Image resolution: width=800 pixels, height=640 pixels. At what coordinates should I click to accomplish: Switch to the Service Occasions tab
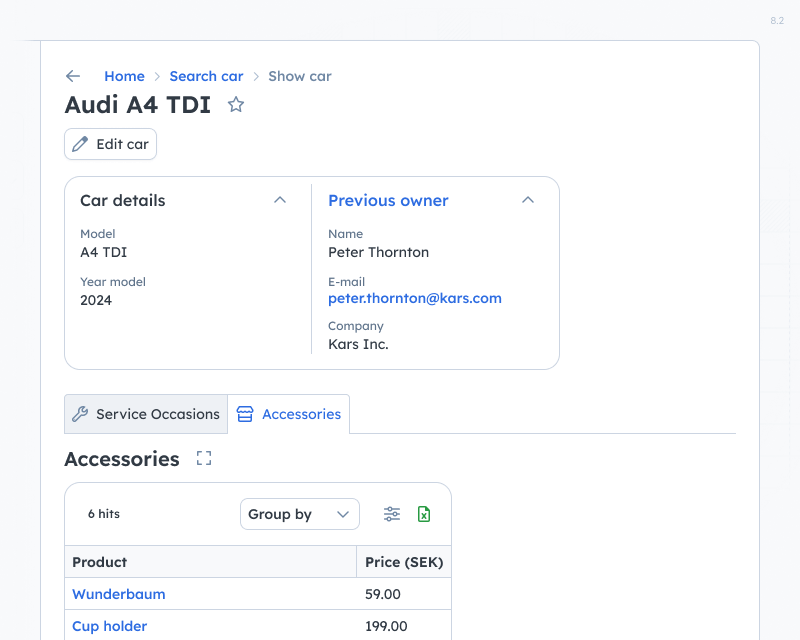point(146,414)
